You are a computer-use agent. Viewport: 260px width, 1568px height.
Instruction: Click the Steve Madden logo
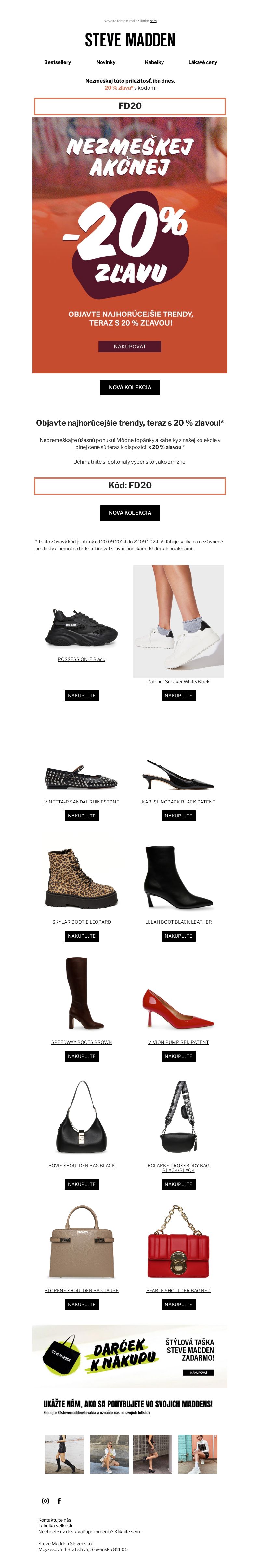point(130,40)
